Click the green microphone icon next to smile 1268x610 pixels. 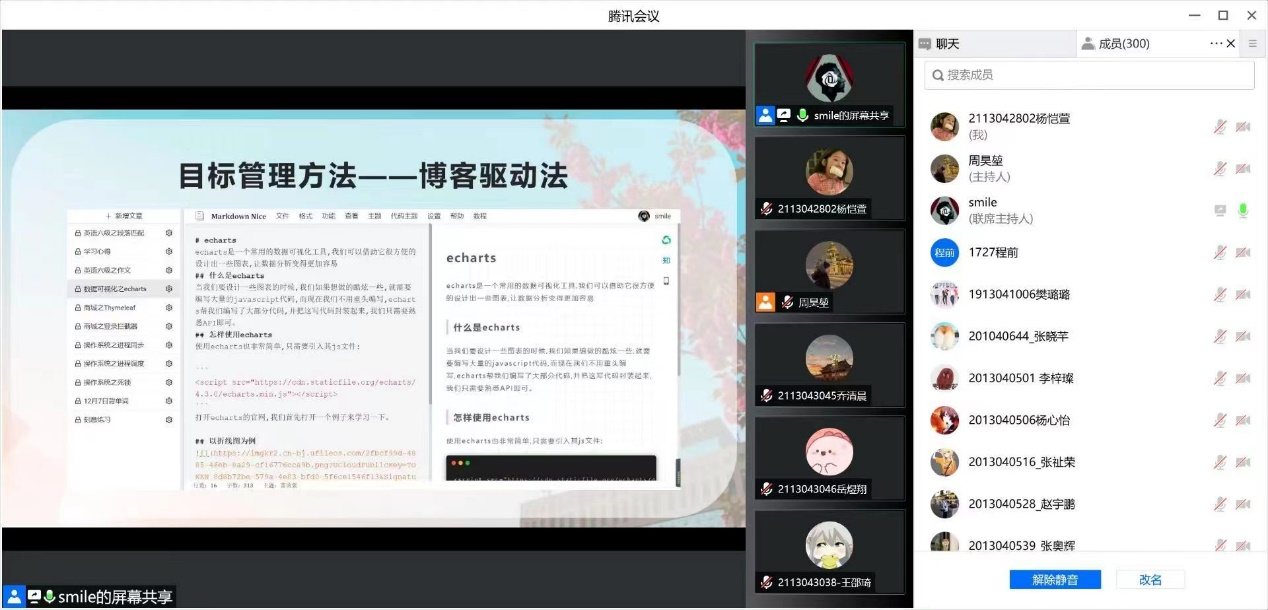(x=1243, y=211)
